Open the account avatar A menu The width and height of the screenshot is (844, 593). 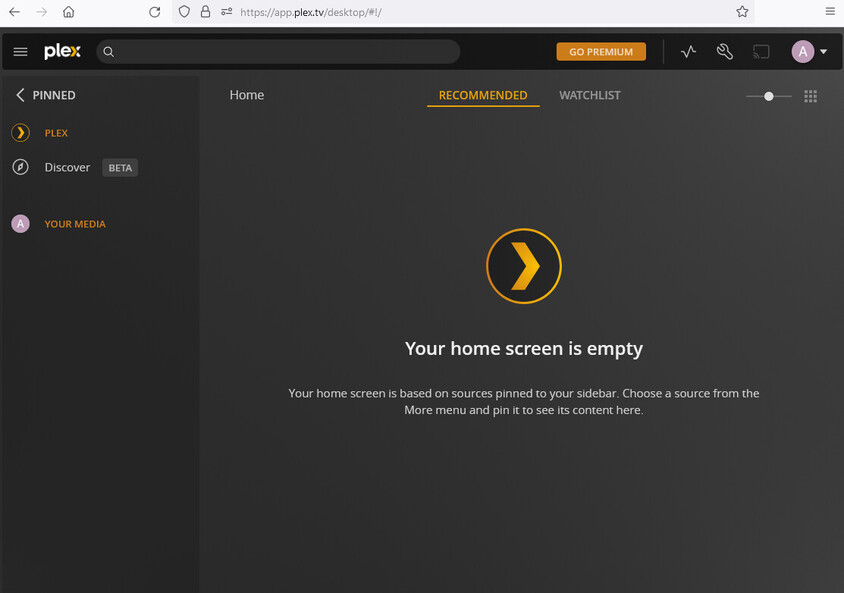[x=802, y=52]
